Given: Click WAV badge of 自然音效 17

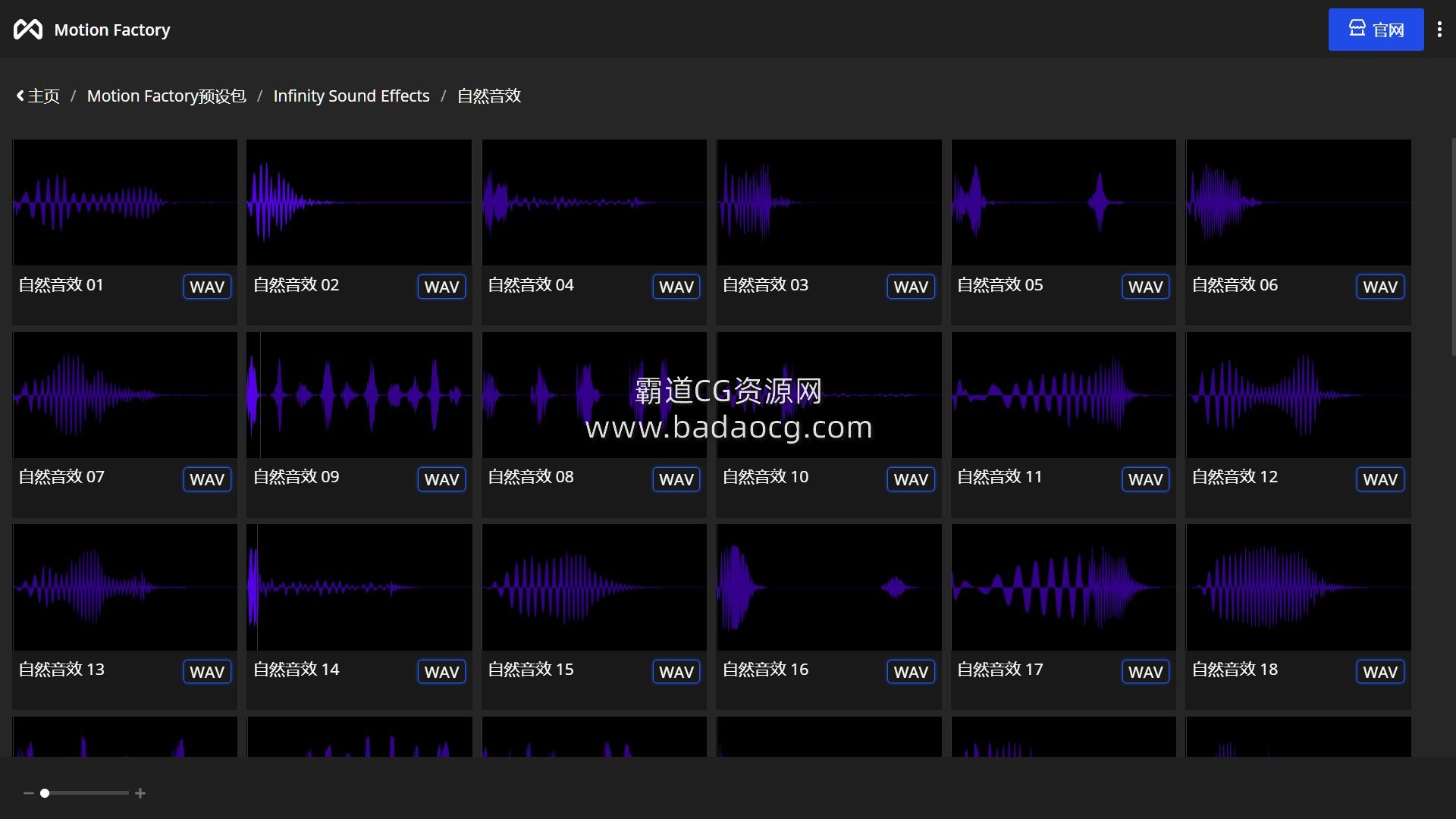Looking at the screenshot, I should coord(1146,672).
